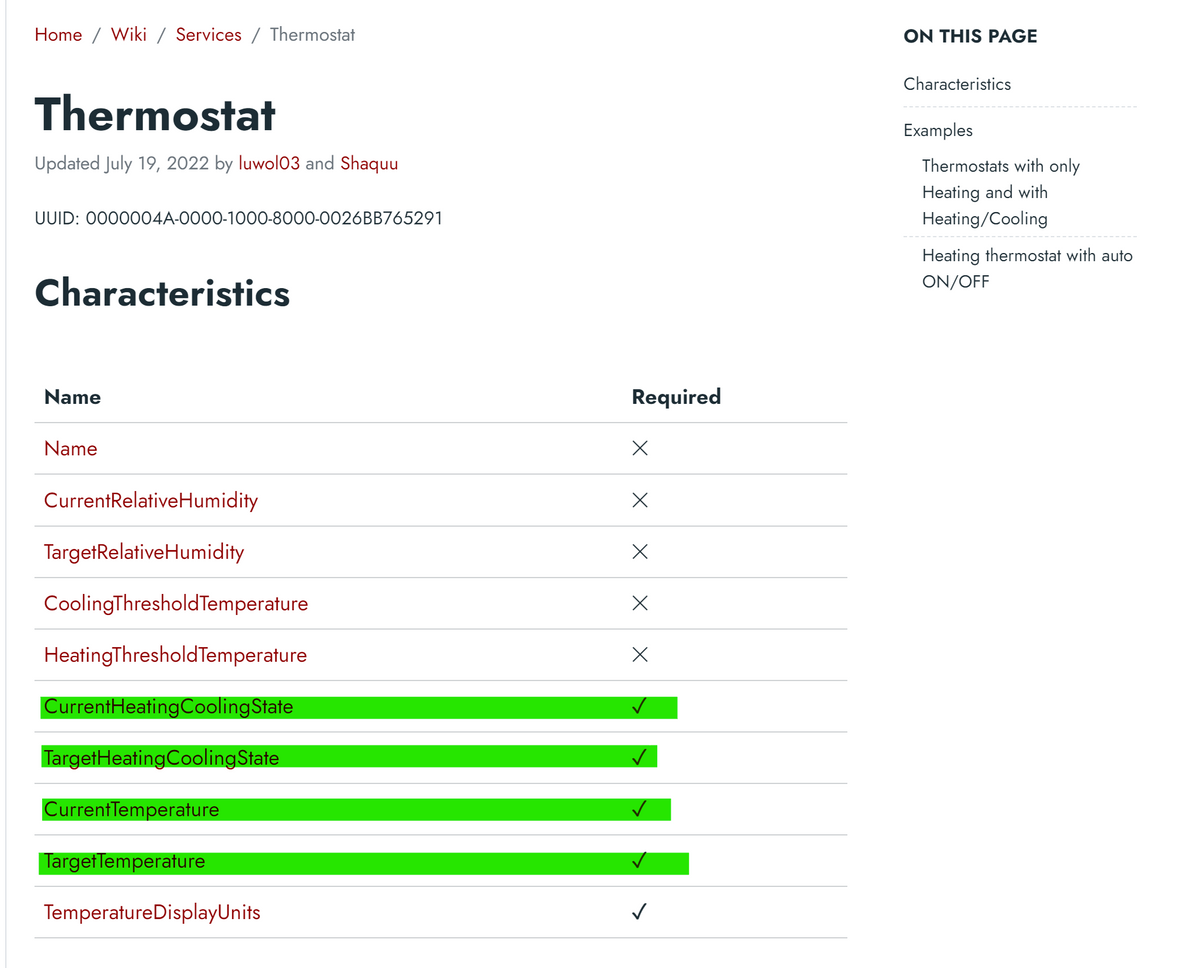The image size is (1200, 968).
Task: Click the Home breadcrumb link
Action: 58,35
